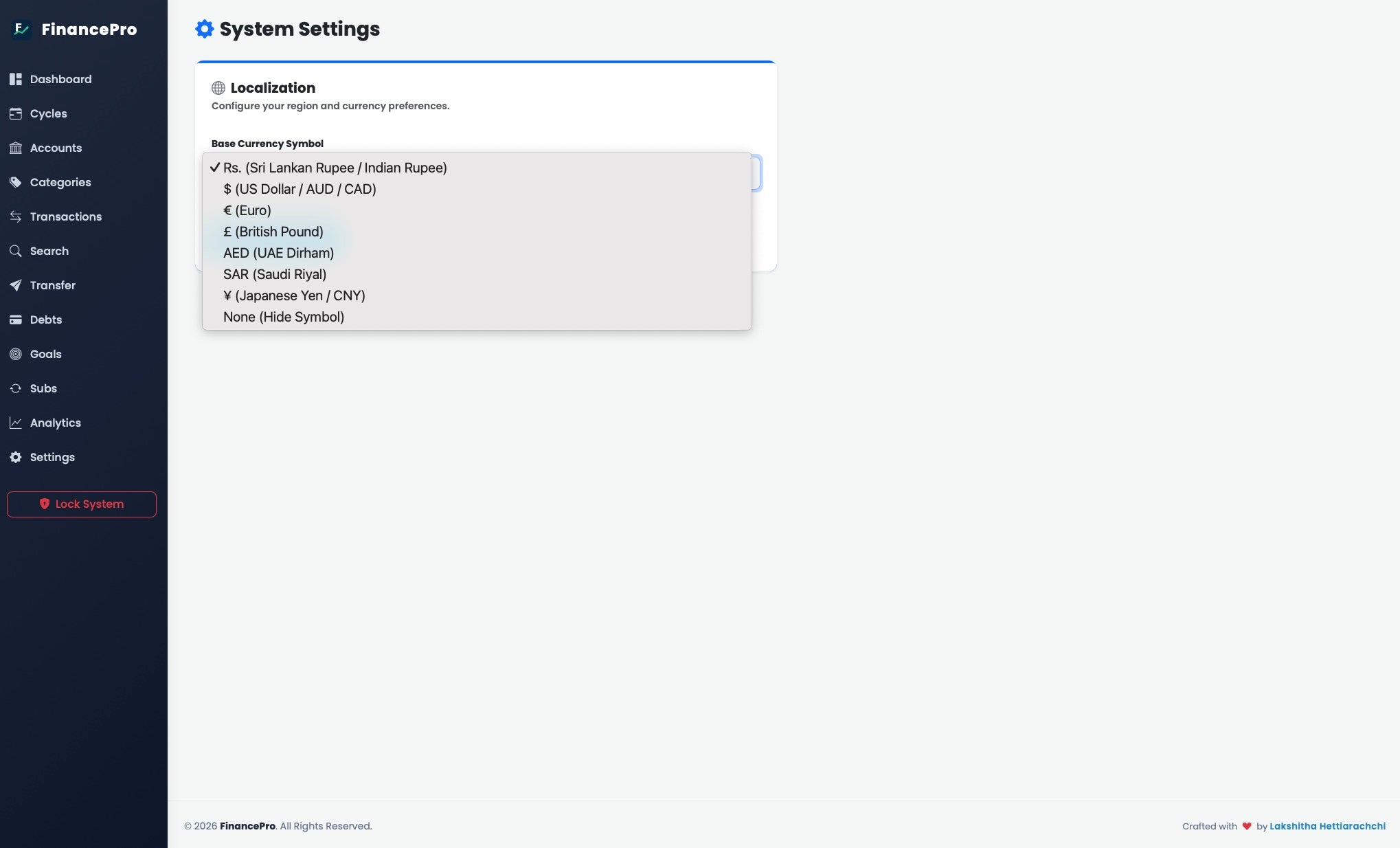Click the shield icon on Lock System
Image resolution: width=1400 pixels, height=848 pixels.
pos(45,504)
